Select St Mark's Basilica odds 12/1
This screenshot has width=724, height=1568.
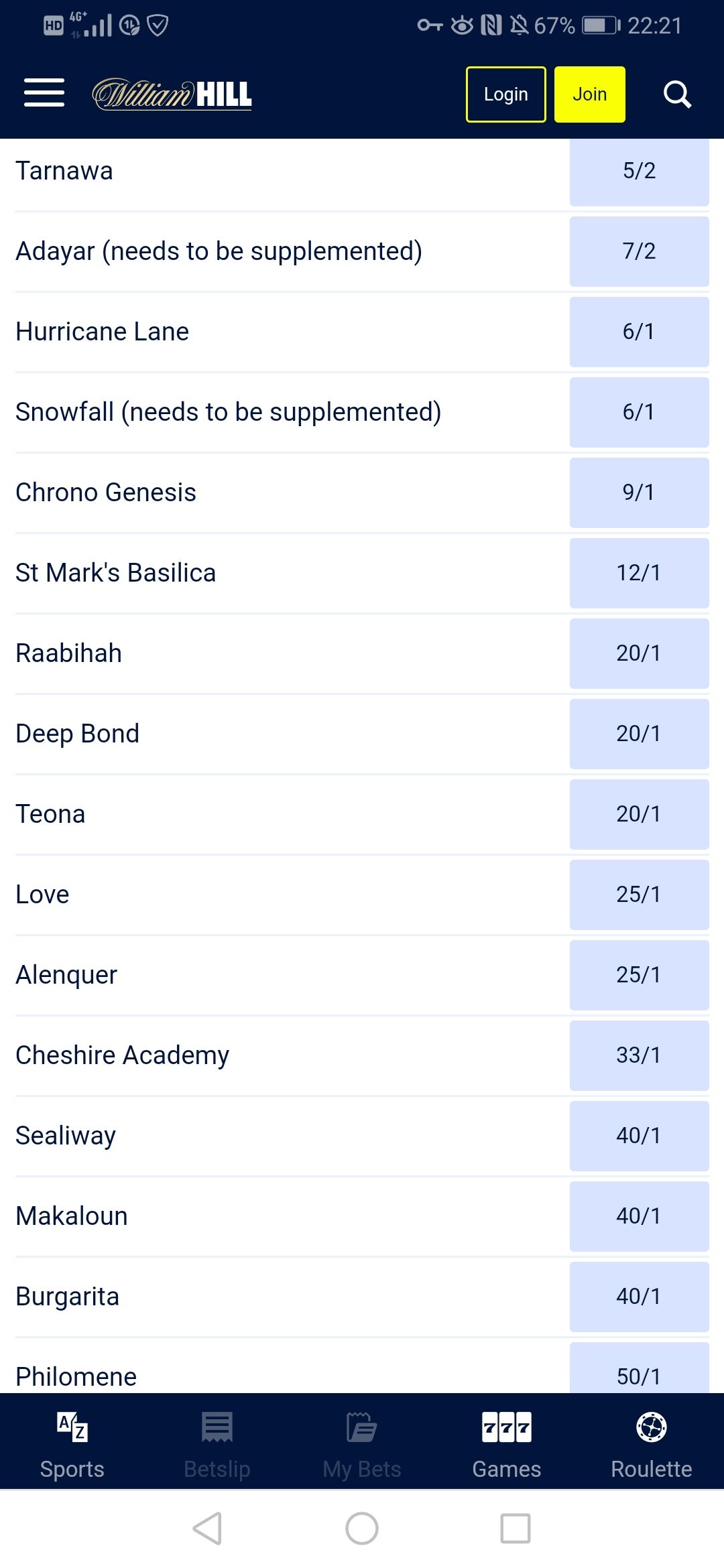639,573
